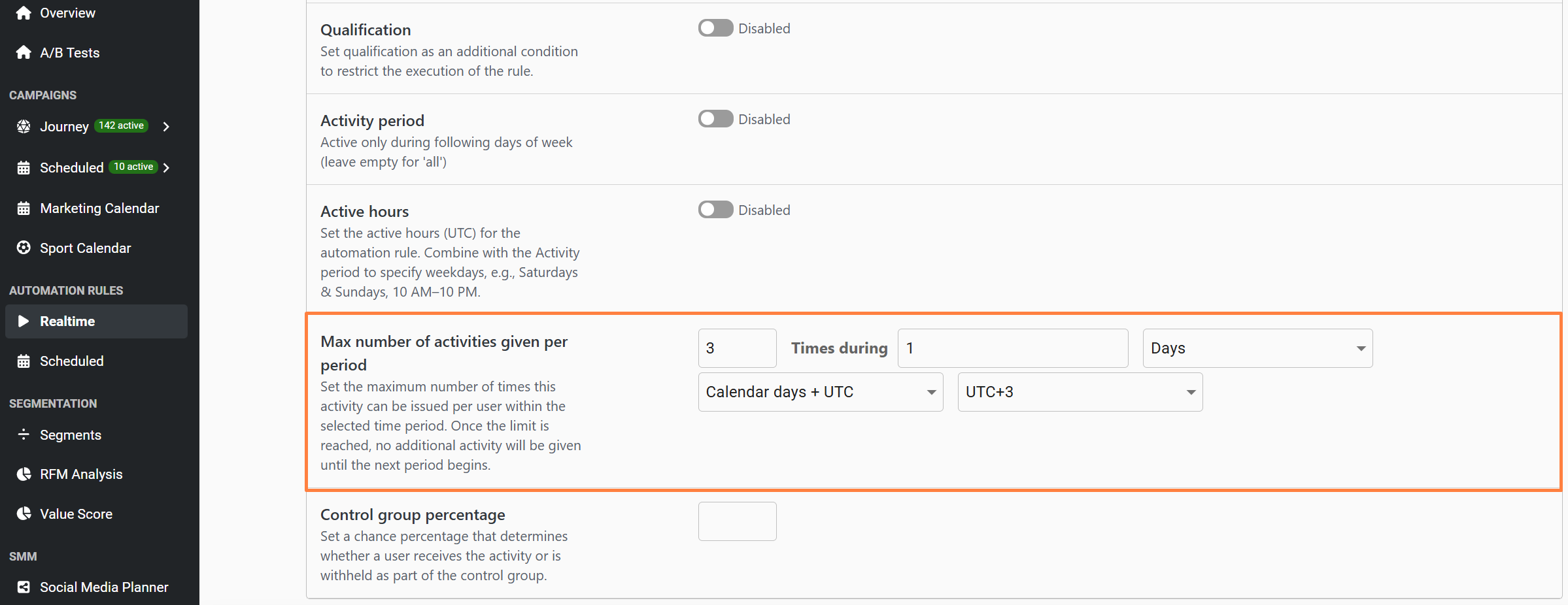Open the Days period unit dropdown
Screen dimensions: 1568x605
[x=1257, y=348]
